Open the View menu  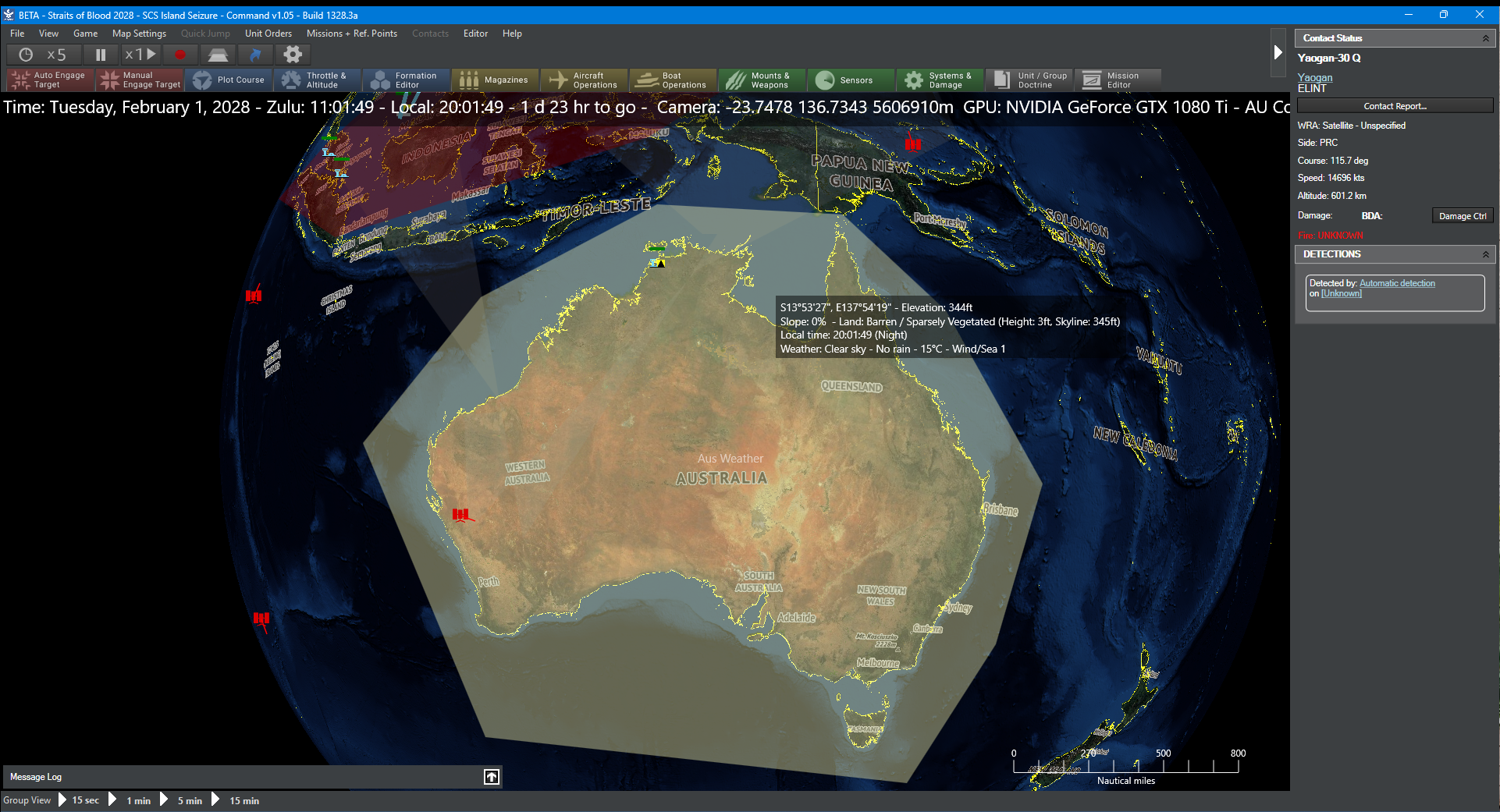tap(48, 34)
